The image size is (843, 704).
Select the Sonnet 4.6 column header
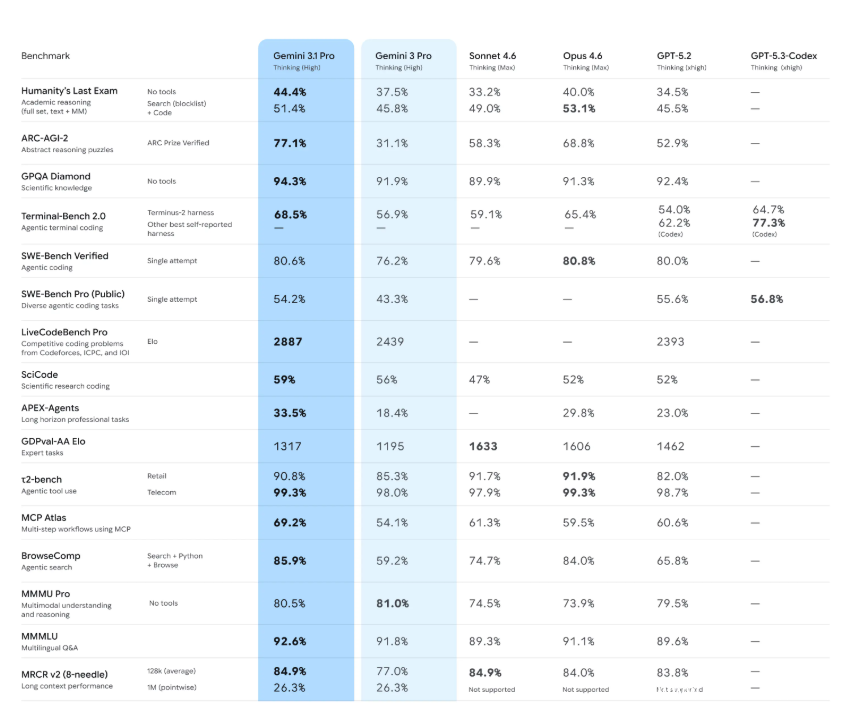pos(493,56)
